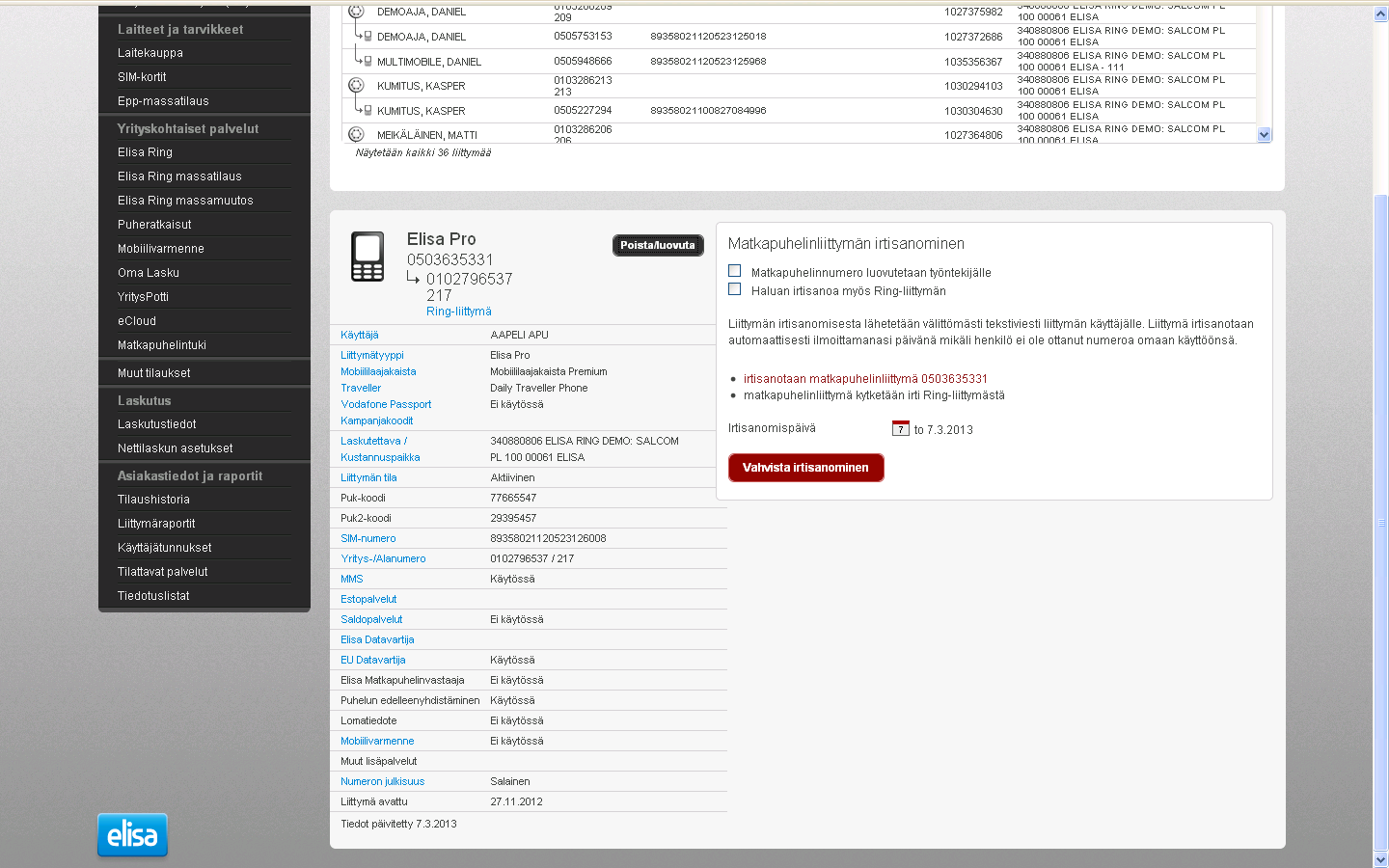Click the mobile phone icon beside Elisa Pro
Viewport: 1389px width, 868px height.
point(368,257)
